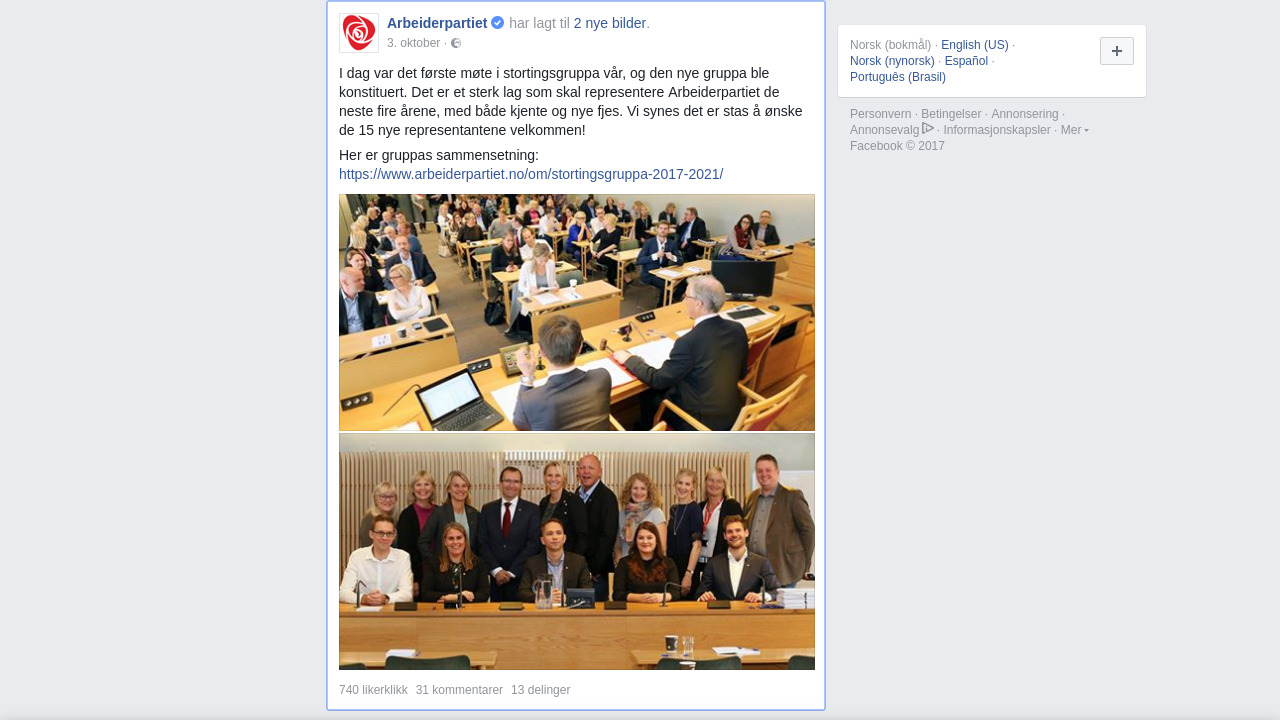Click the public globe privacy icon

coord(456,43)
